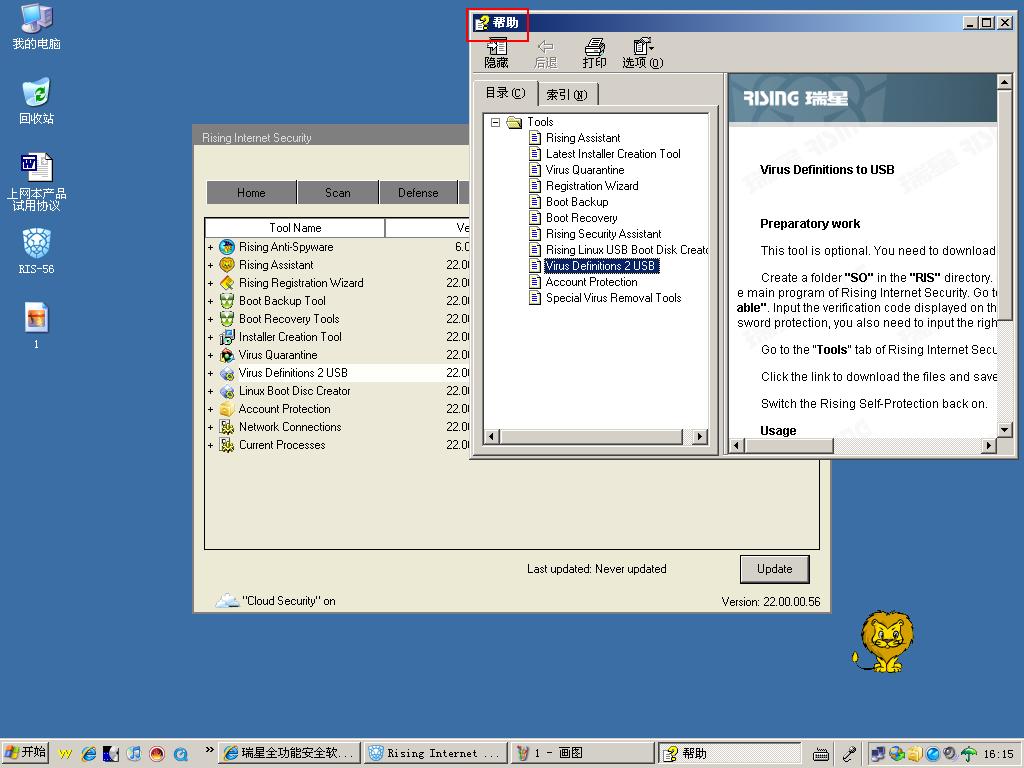Viewport: 1024px width, 768px height.
Task: Expand the Rising Anti-Spyware row
Action: pyautogui.click(x=210, y=248)
